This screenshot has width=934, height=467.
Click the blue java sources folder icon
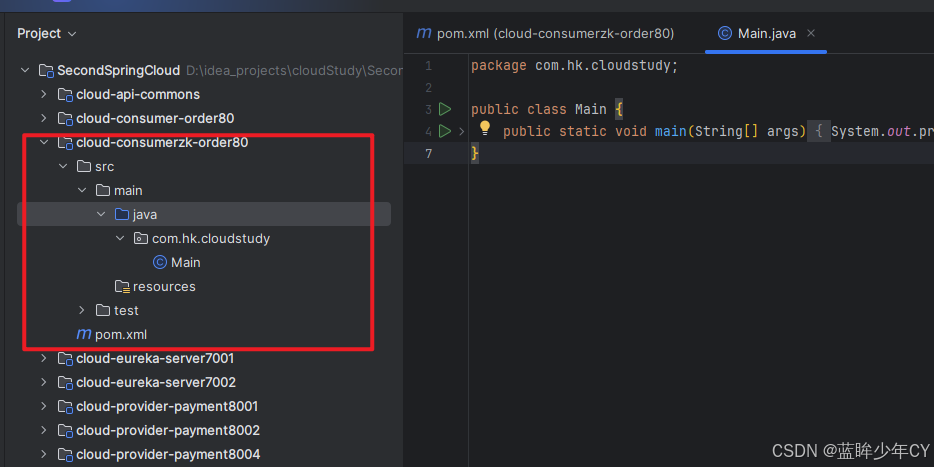click(122, 214)
